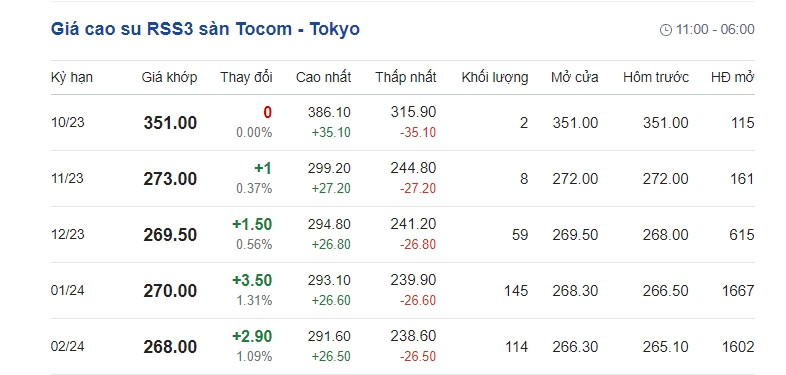This screenshot has width=786, height=375.
Task: Select the Kỳ hạn column header
Action: (x=72, y=78)
